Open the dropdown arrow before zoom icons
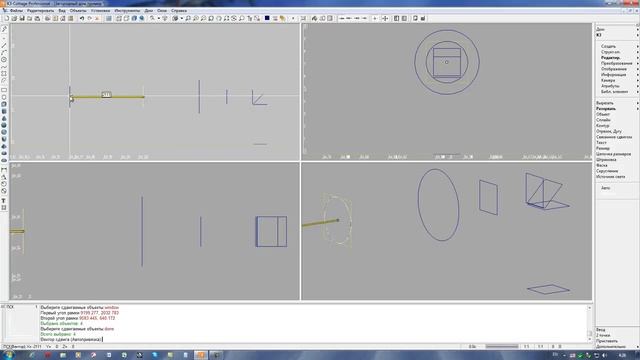 pos(181,18)
